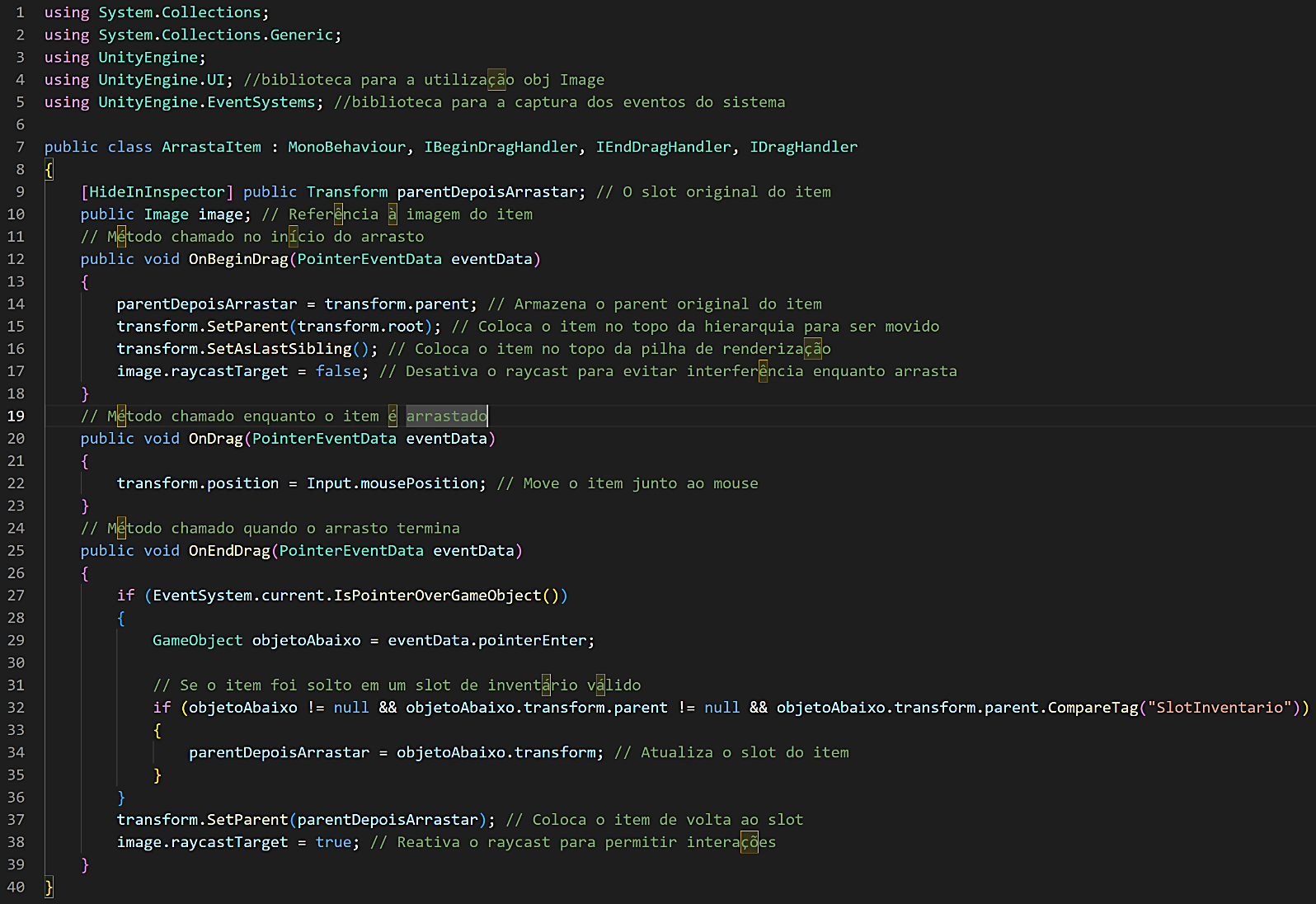Click the false keyword in raycastTarget assignment
Screen dimensions: 1316x904
click(x=338, y=371)
